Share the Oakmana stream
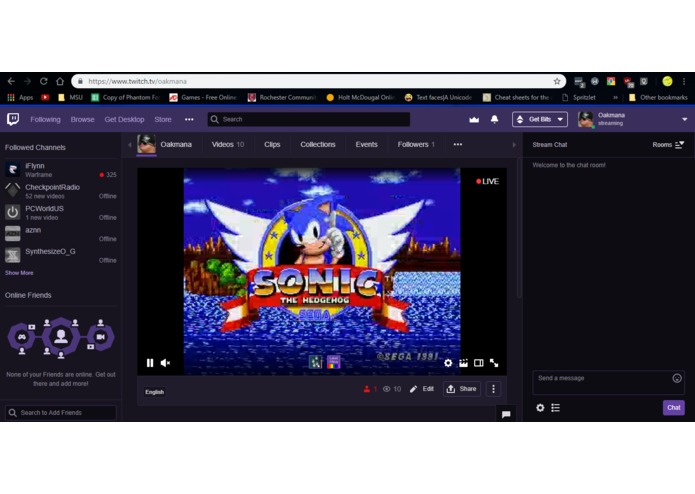This screenshot has height=494, width=695. pos(461,389)
